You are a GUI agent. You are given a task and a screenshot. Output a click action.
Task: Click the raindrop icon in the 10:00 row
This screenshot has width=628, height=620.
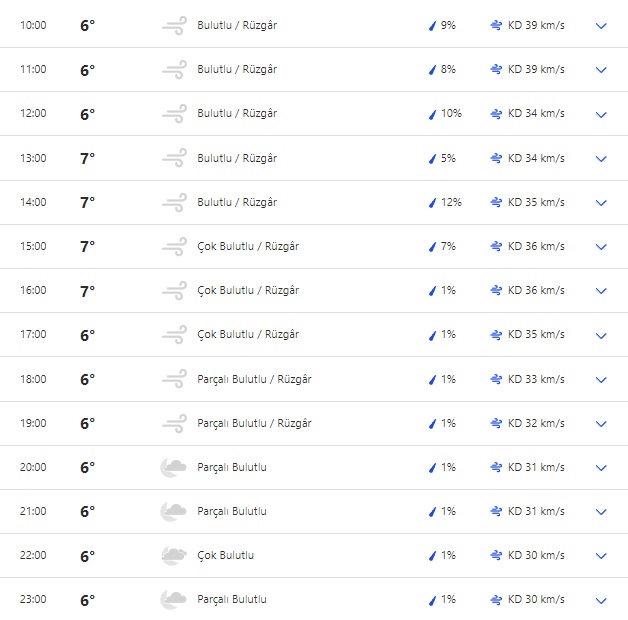click(433, 25)
